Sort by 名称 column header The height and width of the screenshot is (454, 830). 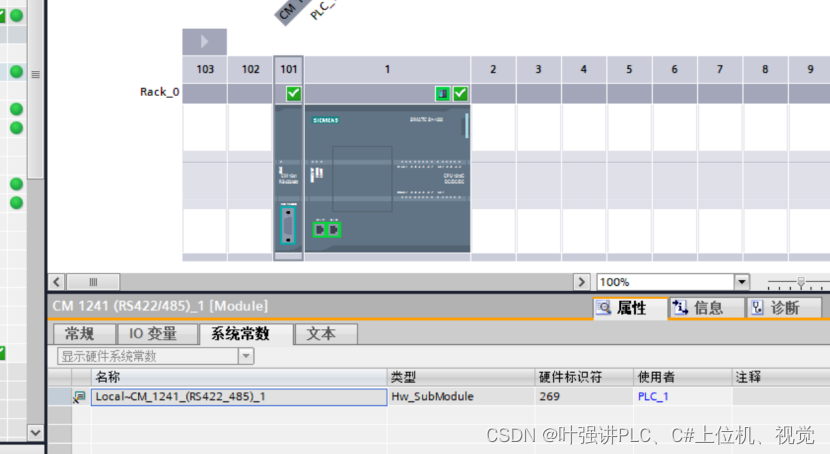point(240,377)
